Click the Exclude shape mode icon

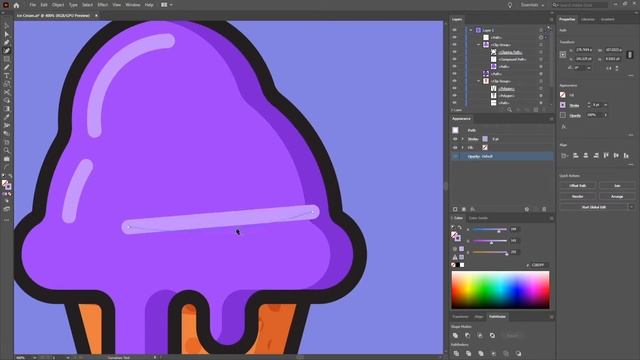point(492,336)
